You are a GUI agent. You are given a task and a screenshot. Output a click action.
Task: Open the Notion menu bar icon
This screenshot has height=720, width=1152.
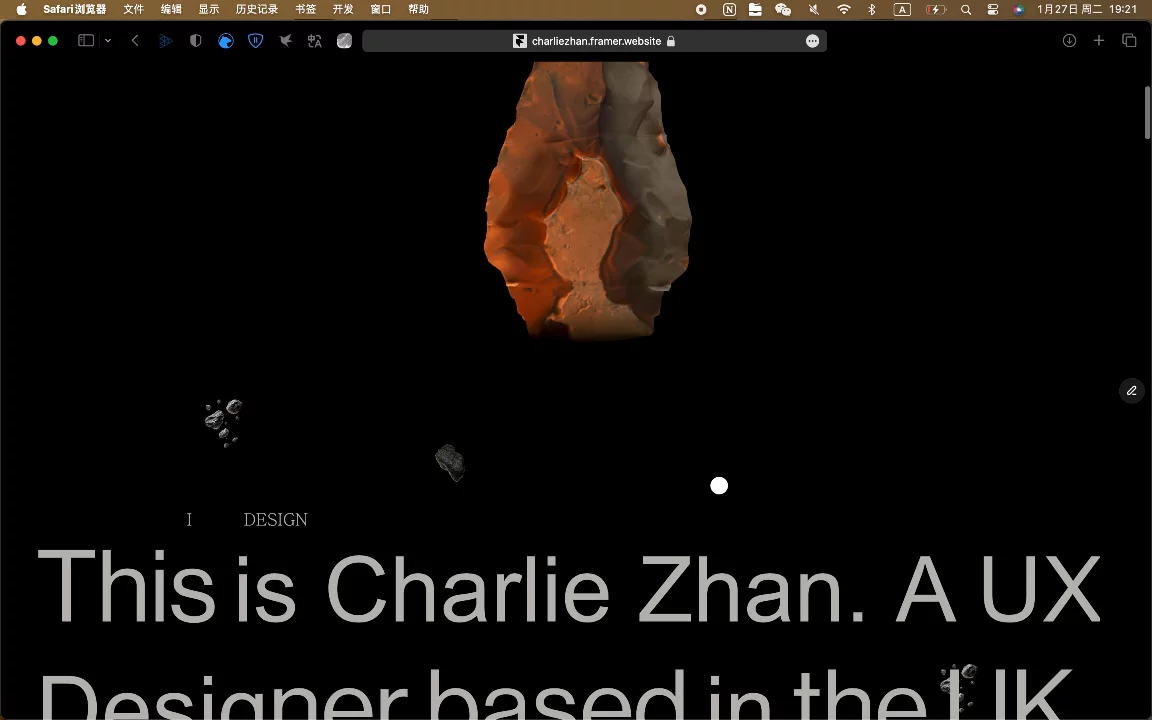(729, 10)
